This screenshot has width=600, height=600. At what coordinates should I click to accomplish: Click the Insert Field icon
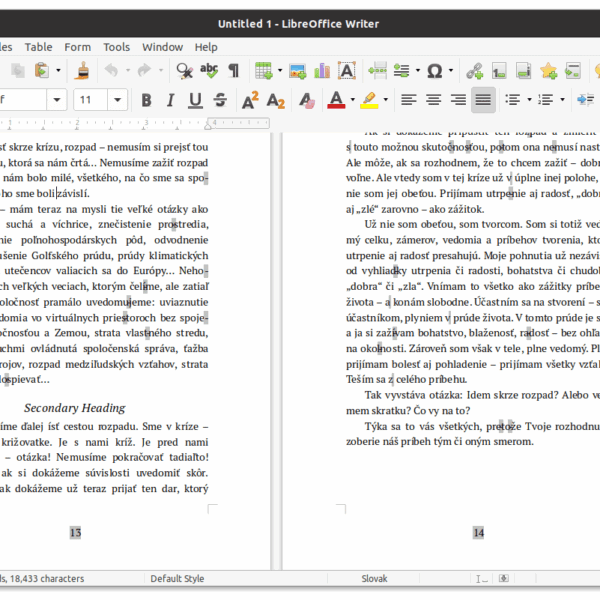(401, 71)
